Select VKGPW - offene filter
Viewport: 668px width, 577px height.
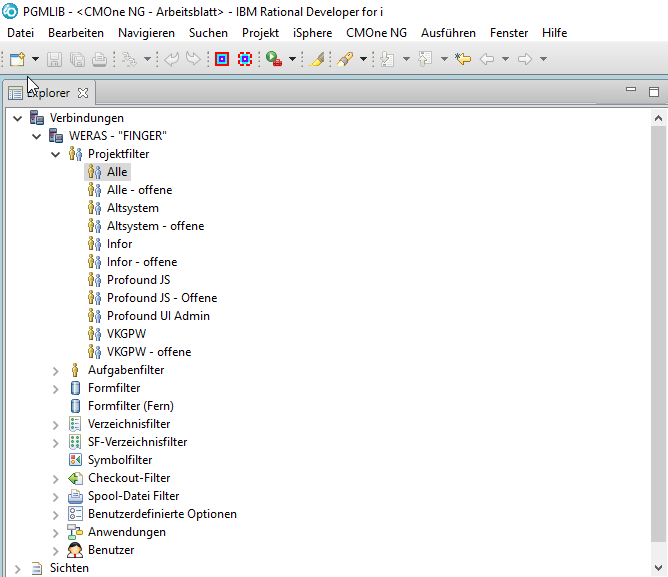tap(149, 352)
